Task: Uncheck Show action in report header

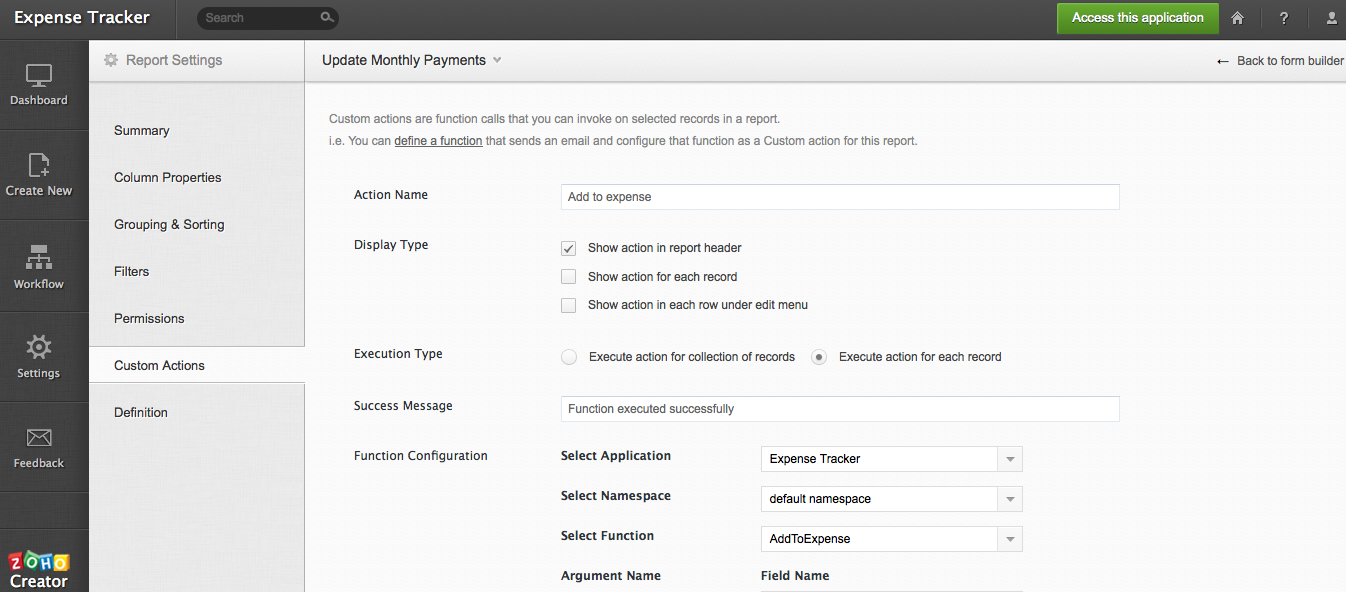Action: tap(569, 248)
